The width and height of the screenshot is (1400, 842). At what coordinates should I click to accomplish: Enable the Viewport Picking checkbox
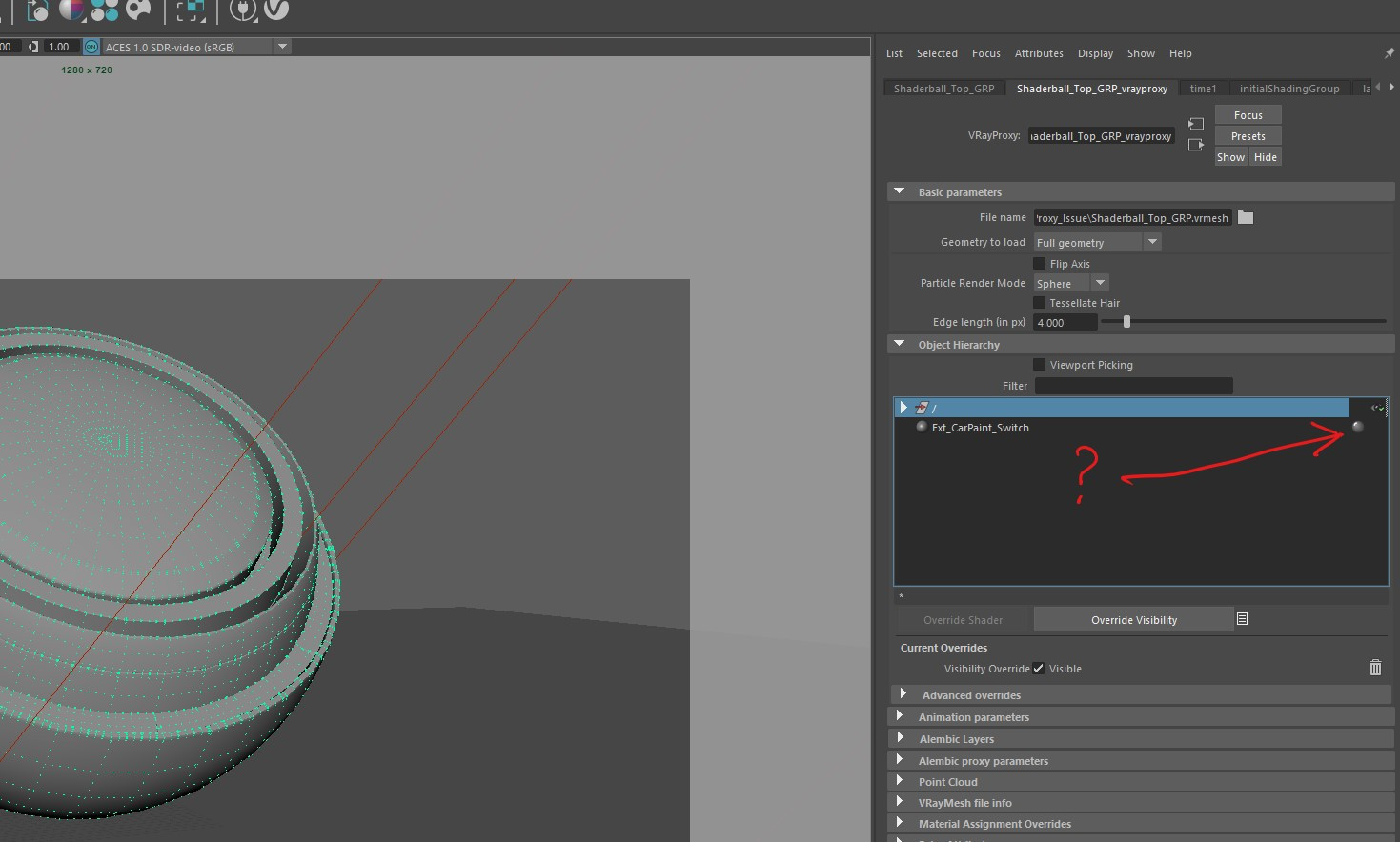1040,365
